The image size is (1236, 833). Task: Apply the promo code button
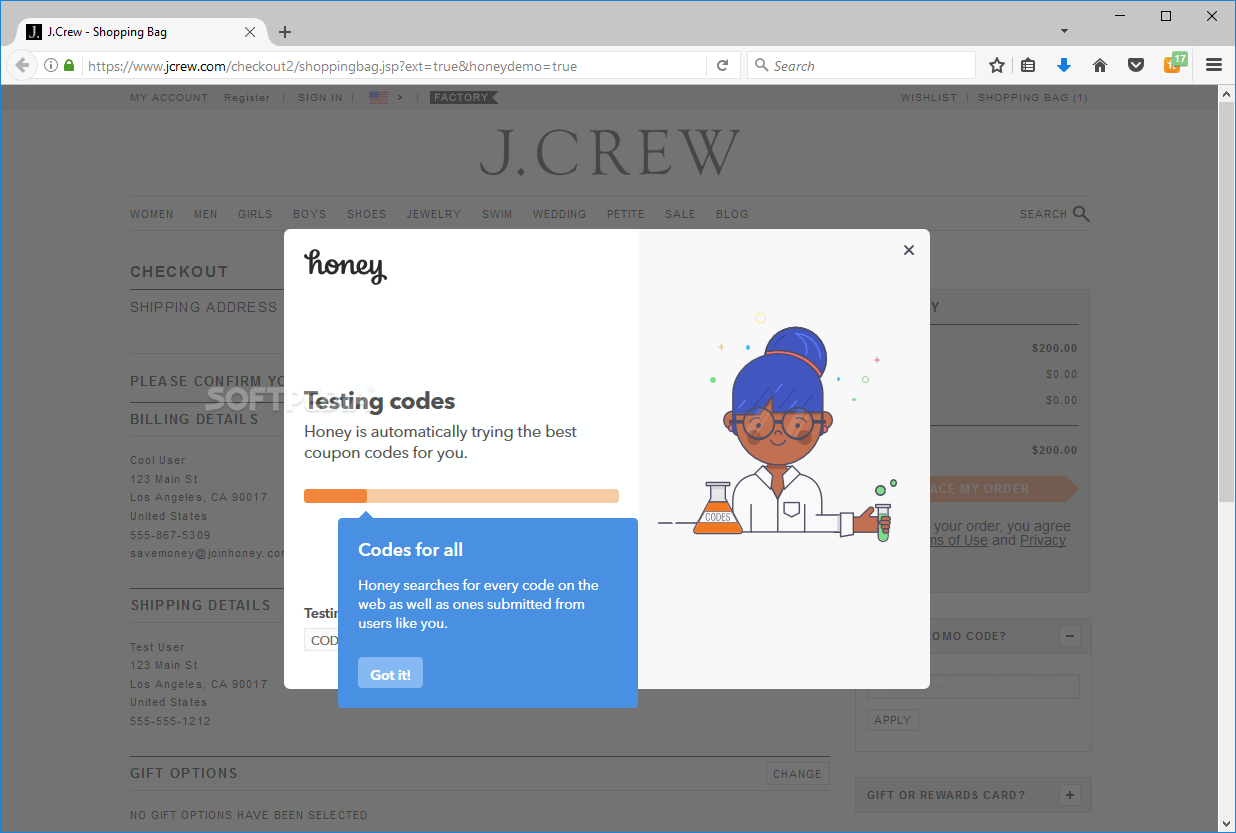click(x=892, y=720)
